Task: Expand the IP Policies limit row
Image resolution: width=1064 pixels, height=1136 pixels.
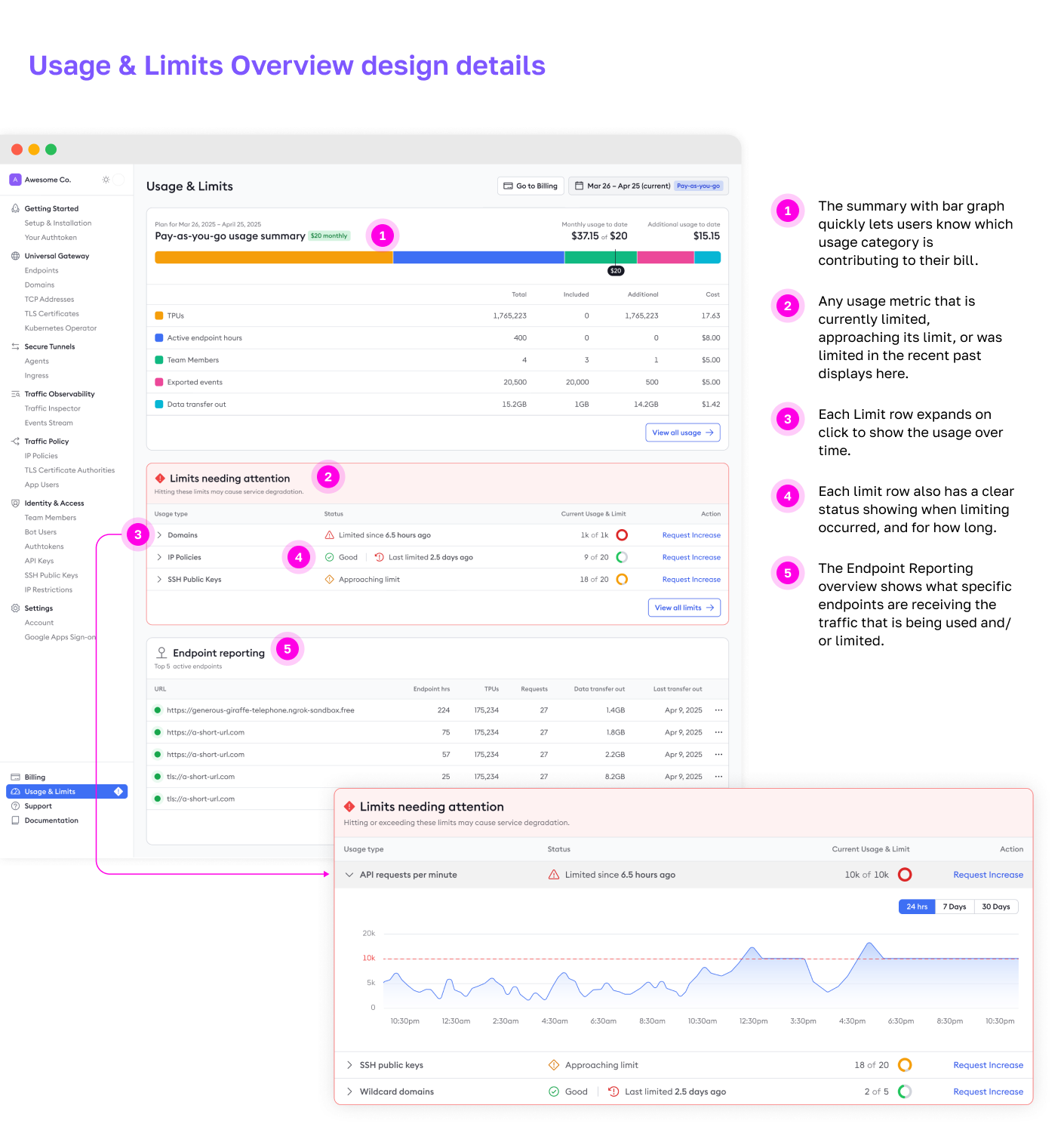Action: (159, 557)
